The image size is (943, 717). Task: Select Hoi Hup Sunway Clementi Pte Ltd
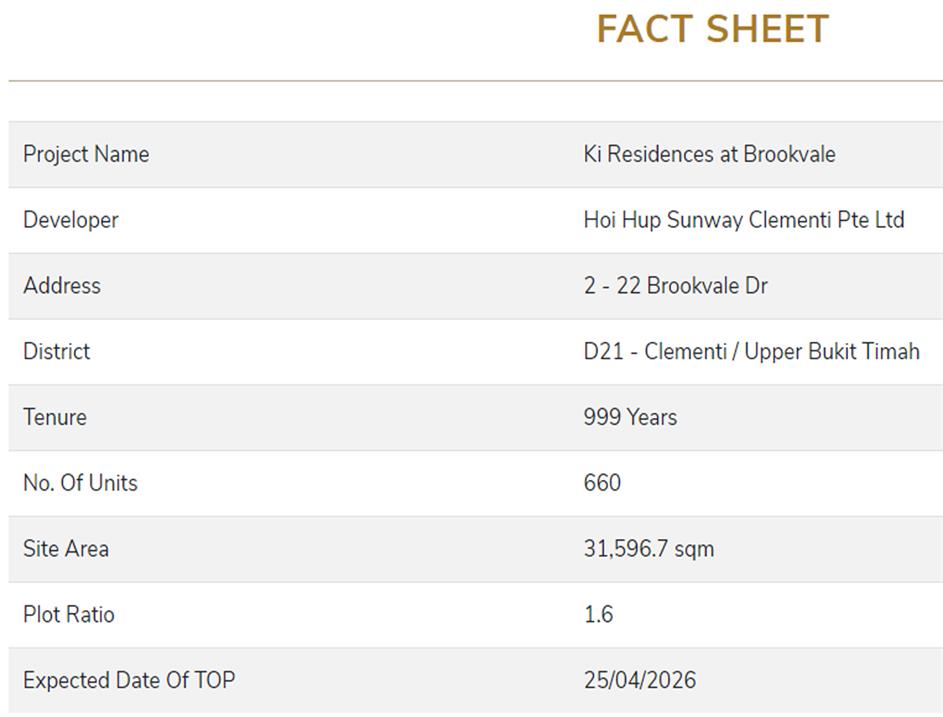744,220
